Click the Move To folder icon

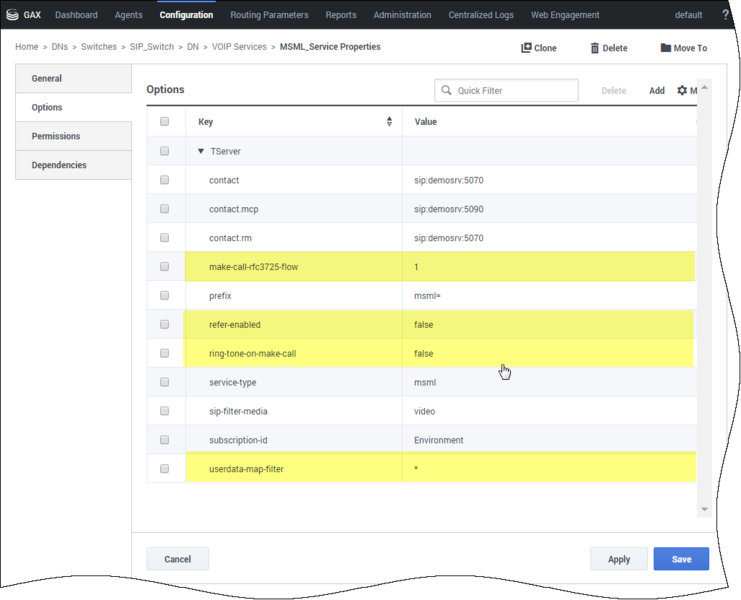[666, 48]
